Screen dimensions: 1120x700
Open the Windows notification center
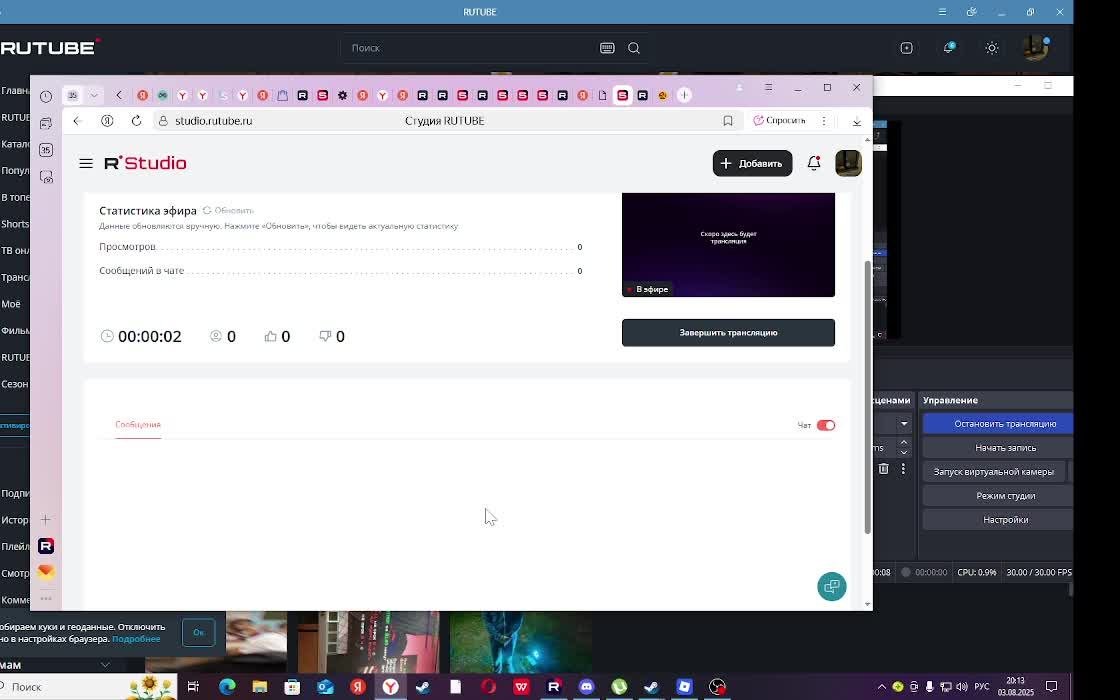tap(1051, 686)
